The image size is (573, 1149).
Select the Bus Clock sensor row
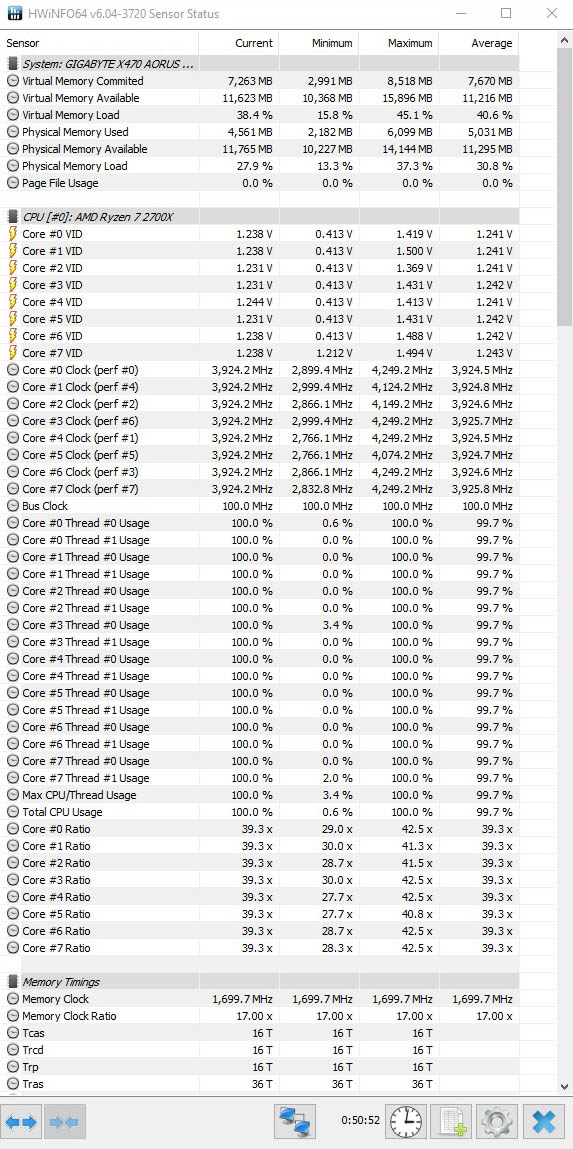click(x=260, y=506)
